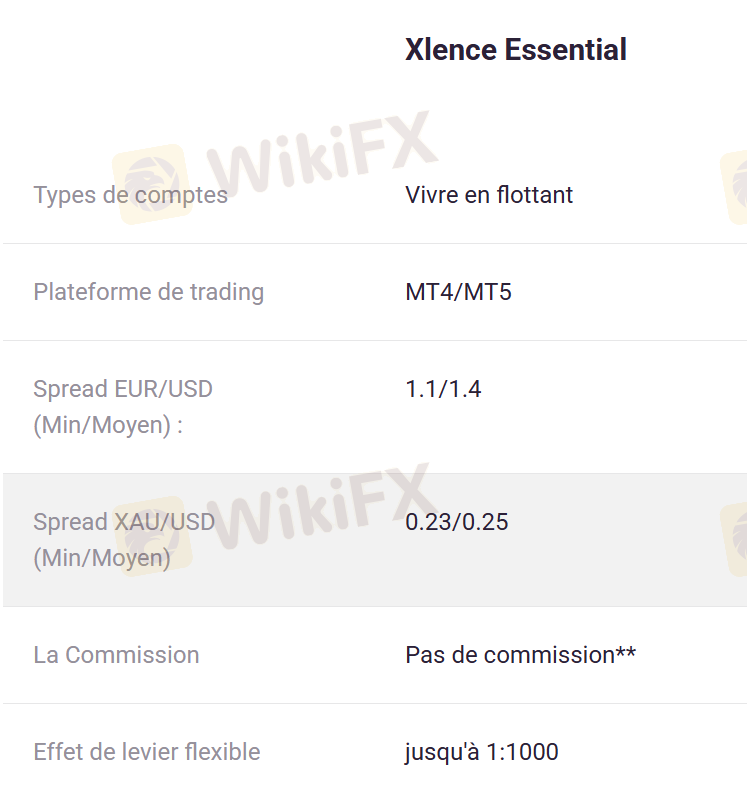Click the WikiFX watermark text under the header
Screen dimensions: 747x792
tap(320, 160)
